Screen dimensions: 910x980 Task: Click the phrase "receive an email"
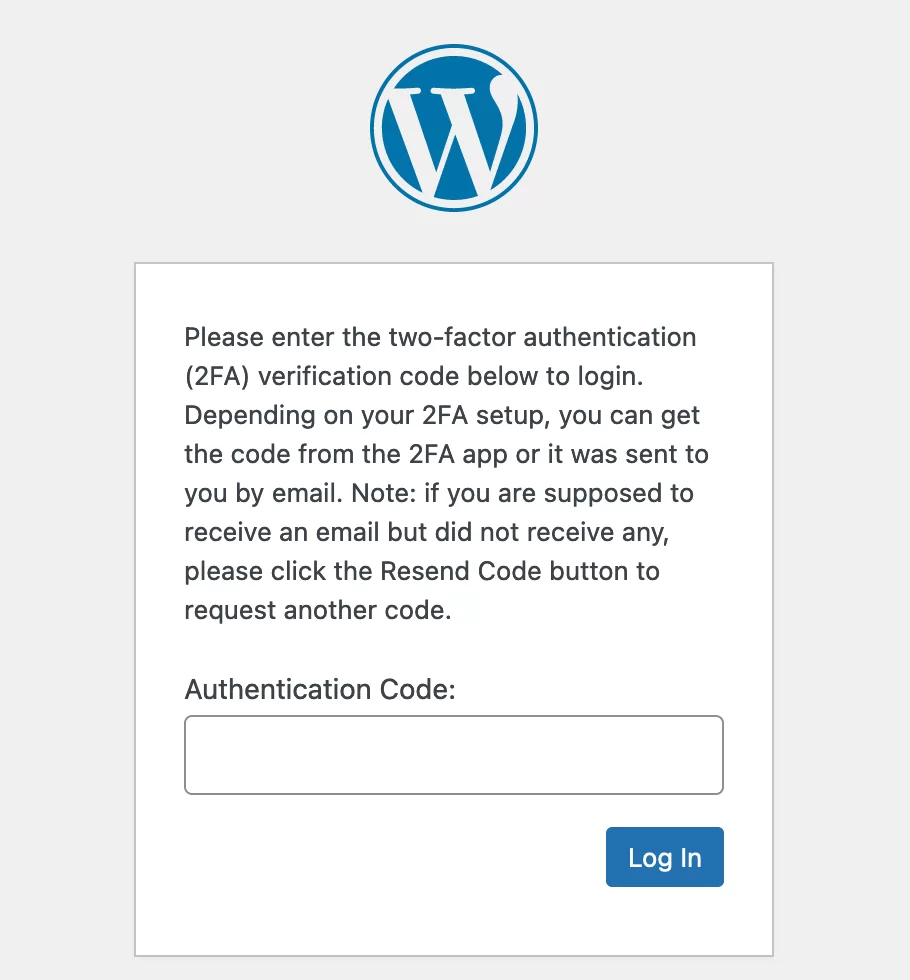point(283,533)
